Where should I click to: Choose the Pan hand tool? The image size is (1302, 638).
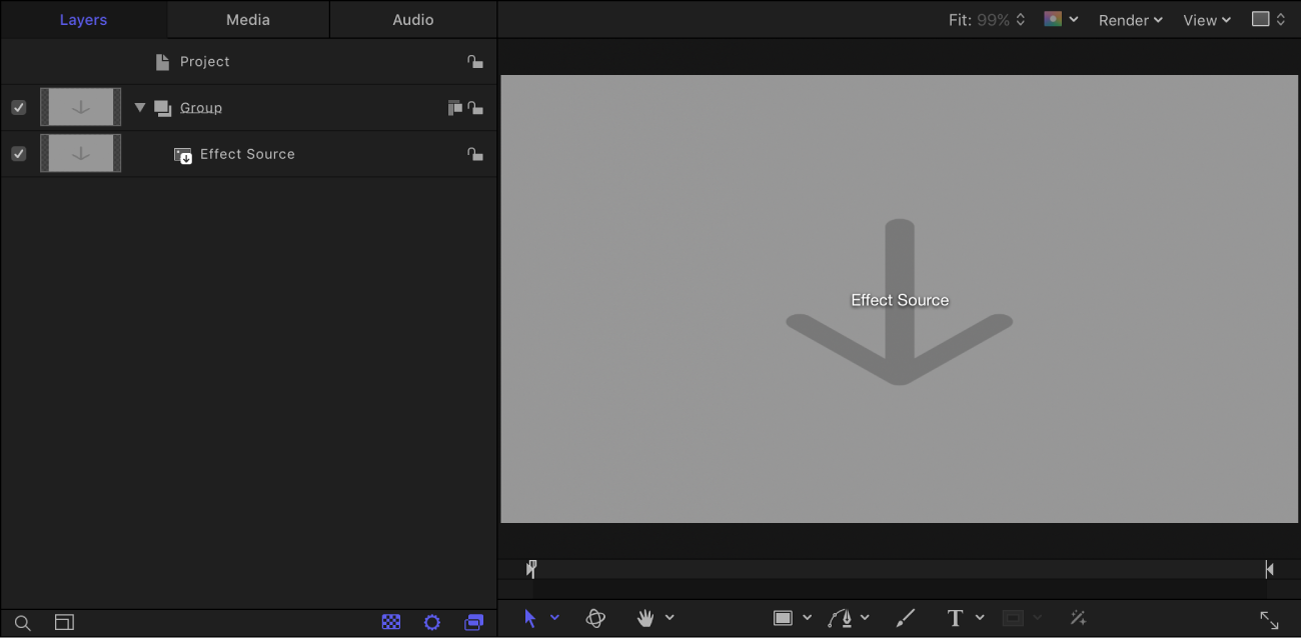tap(646, 617)
